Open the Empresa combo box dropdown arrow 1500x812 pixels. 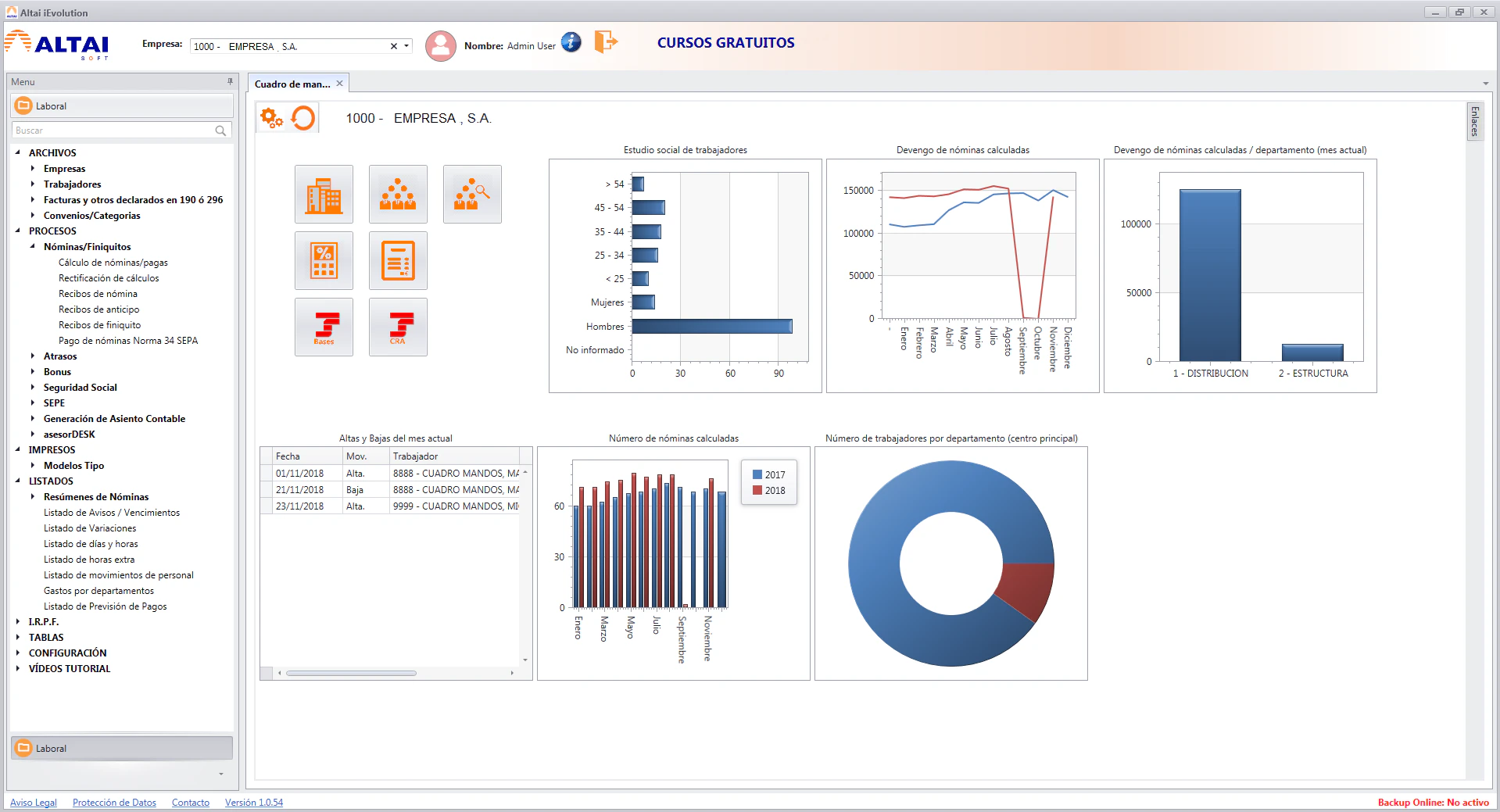[x=406, y=46]
